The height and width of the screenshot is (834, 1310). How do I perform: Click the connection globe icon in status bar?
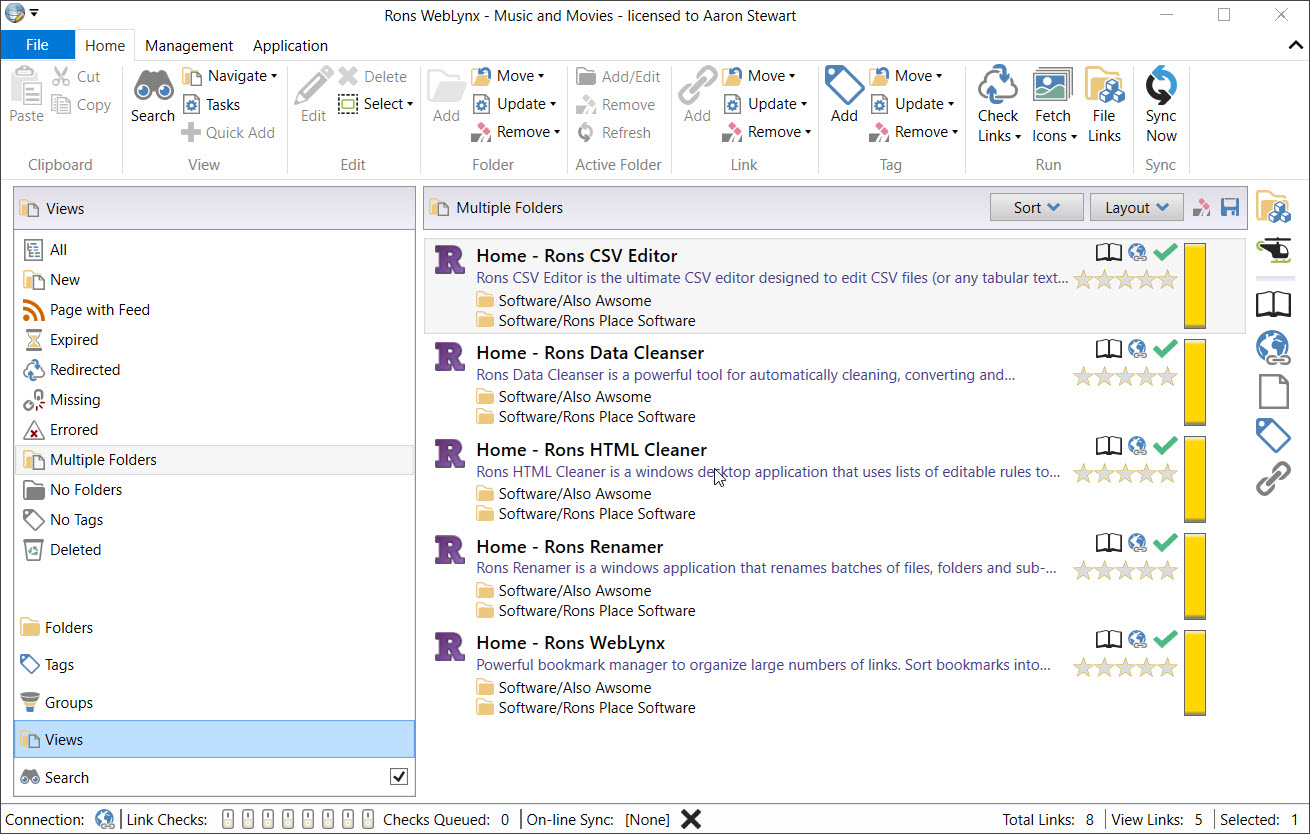pos(104,819)
